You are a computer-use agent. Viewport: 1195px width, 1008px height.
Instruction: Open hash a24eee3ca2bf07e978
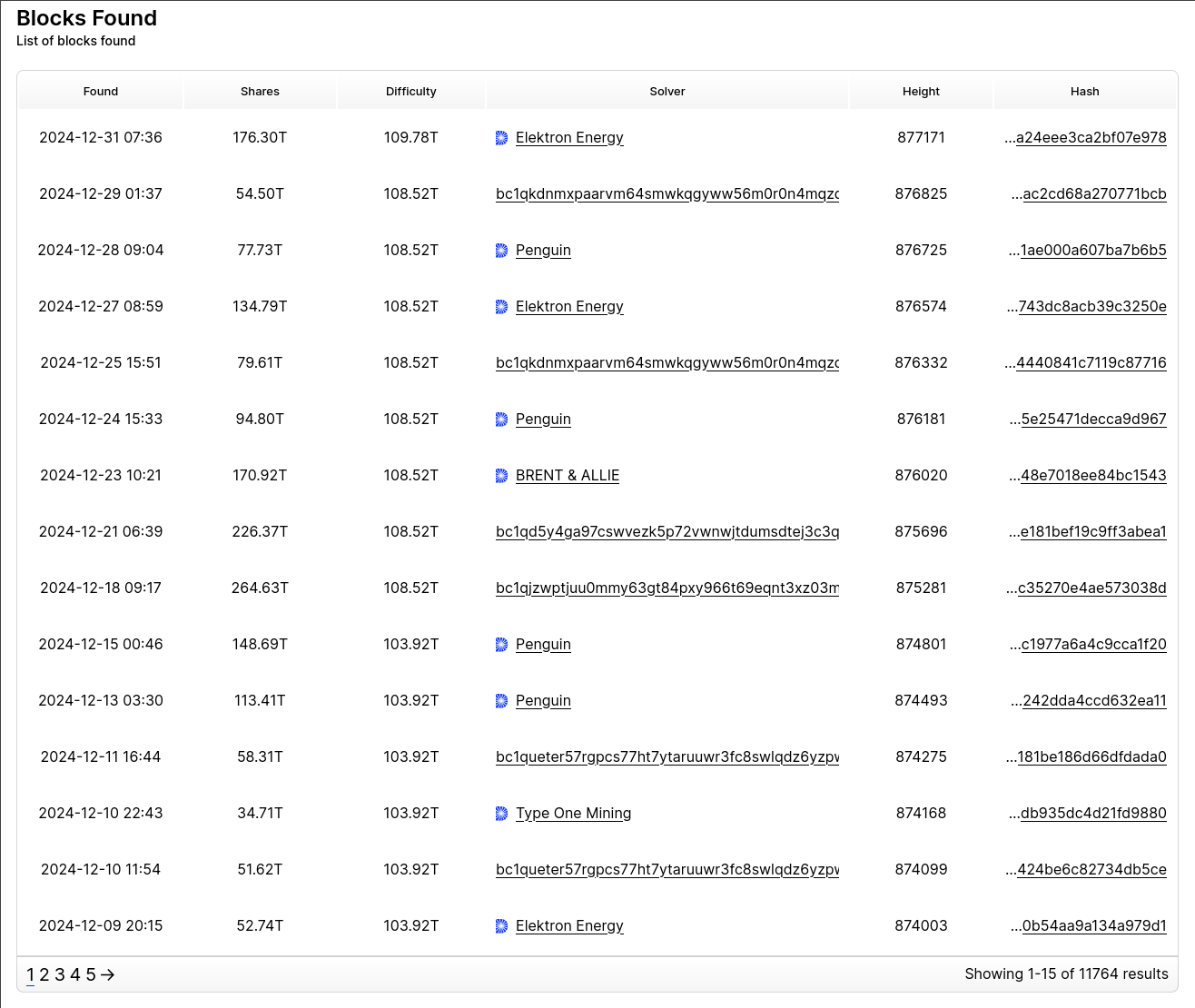1091,138
